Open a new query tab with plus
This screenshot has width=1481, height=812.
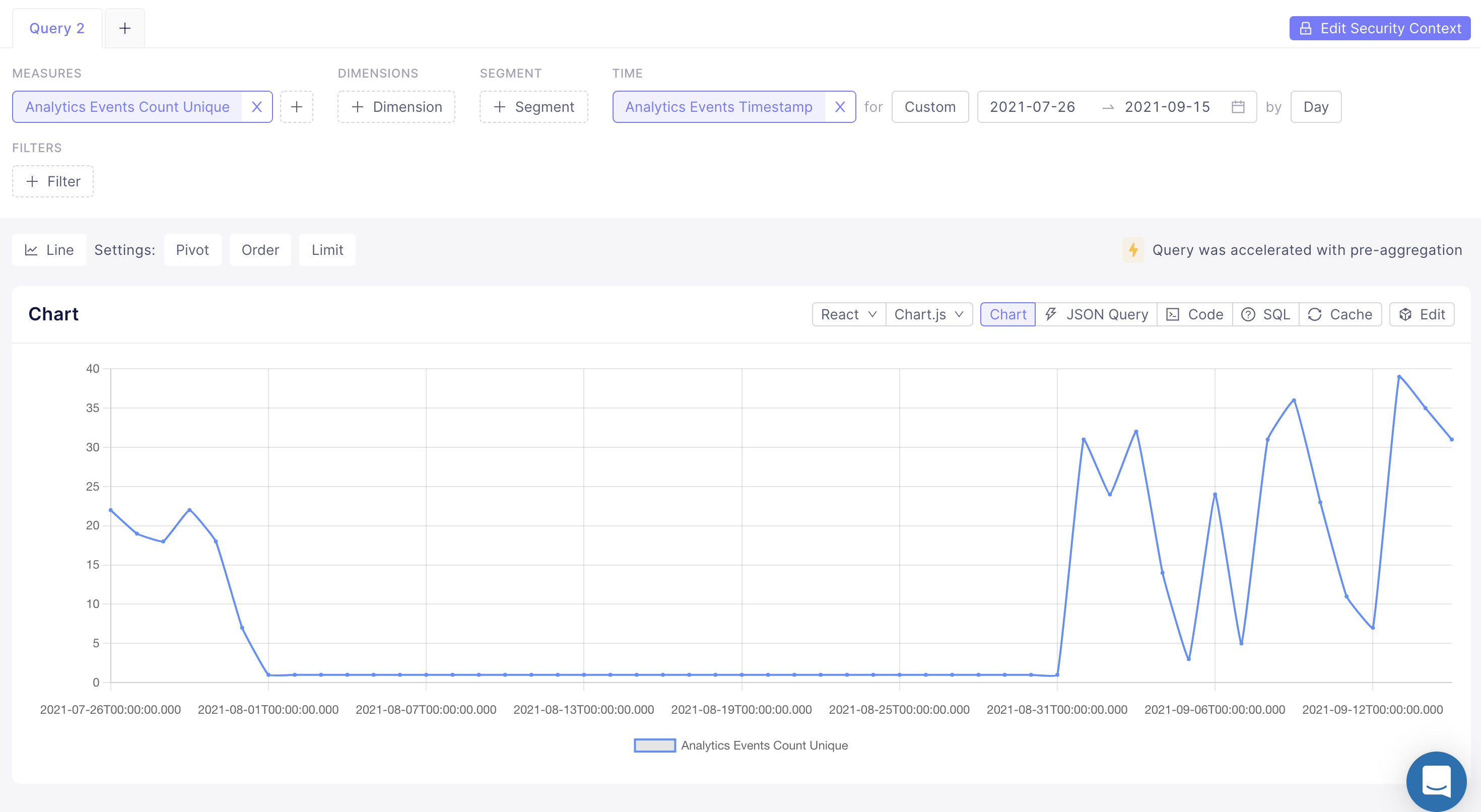tap(125, 28)
